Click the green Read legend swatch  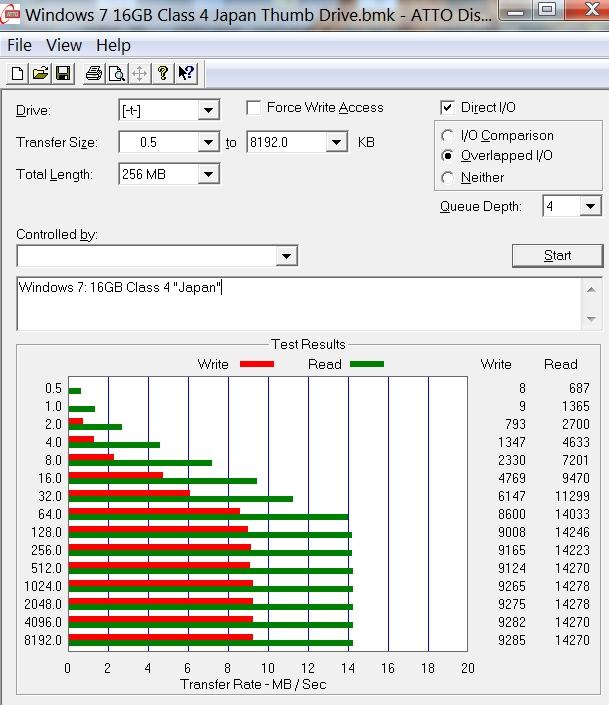point(367,364)
